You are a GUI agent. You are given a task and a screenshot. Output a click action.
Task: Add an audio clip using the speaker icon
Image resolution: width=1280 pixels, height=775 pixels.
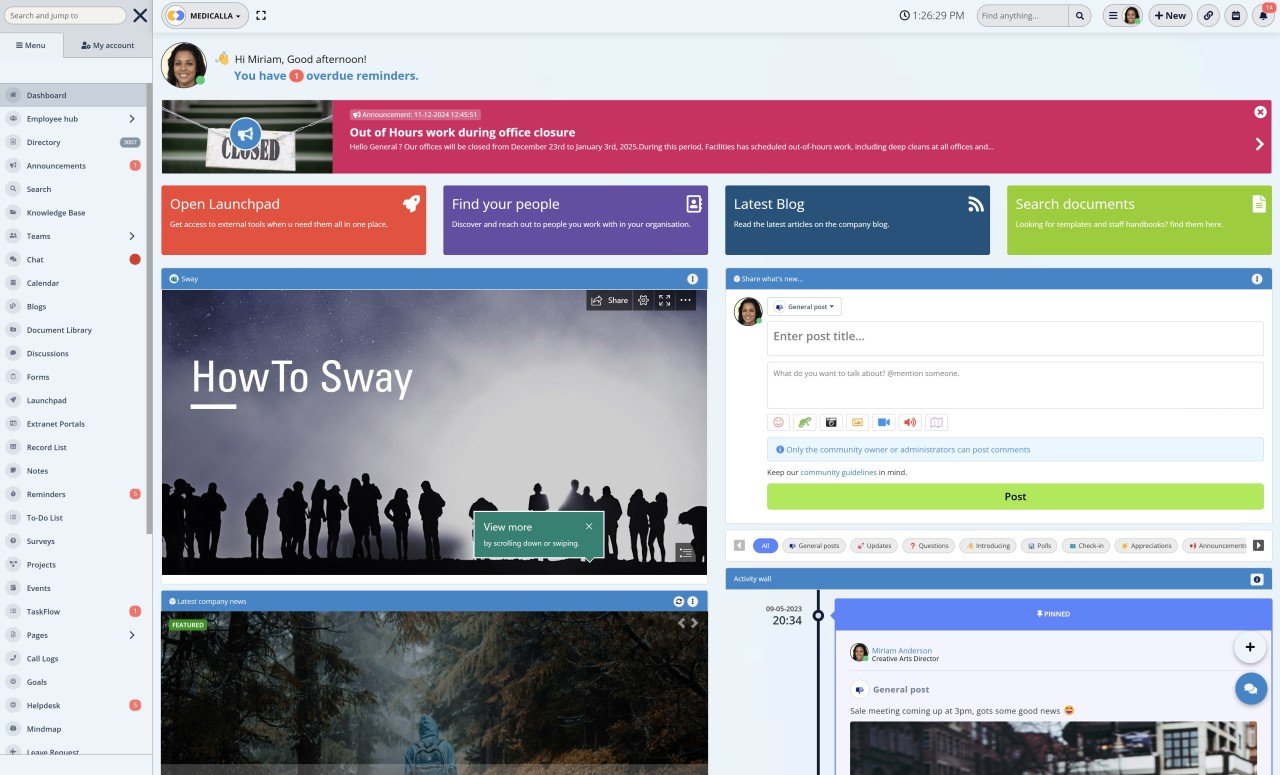(909, 422)
